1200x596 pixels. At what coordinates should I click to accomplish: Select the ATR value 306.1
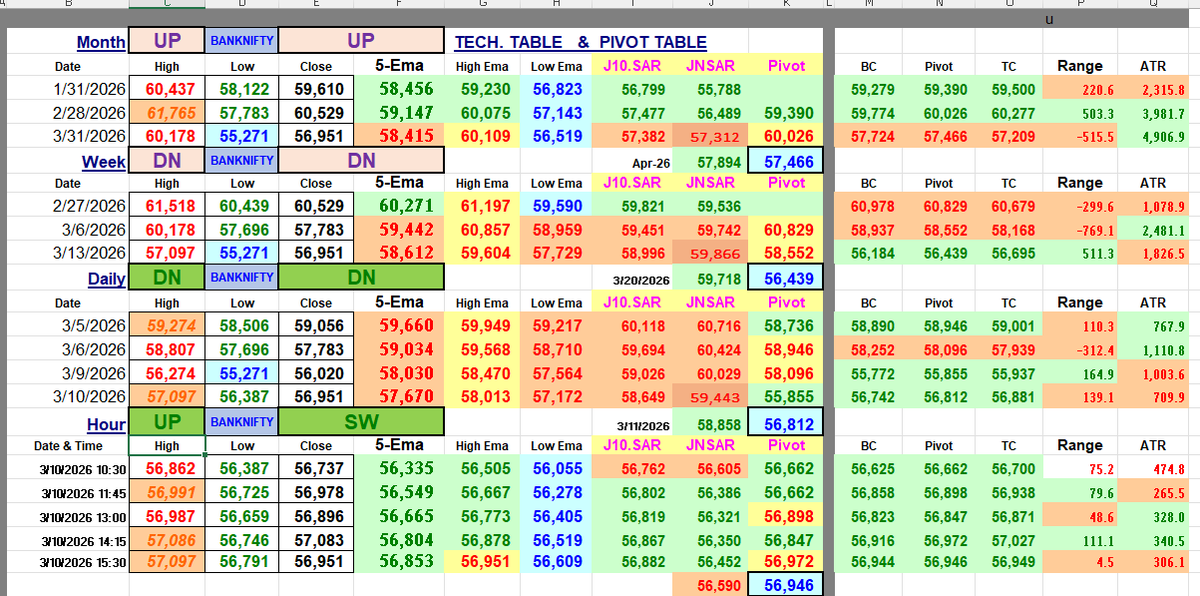tap(1153, 563)
